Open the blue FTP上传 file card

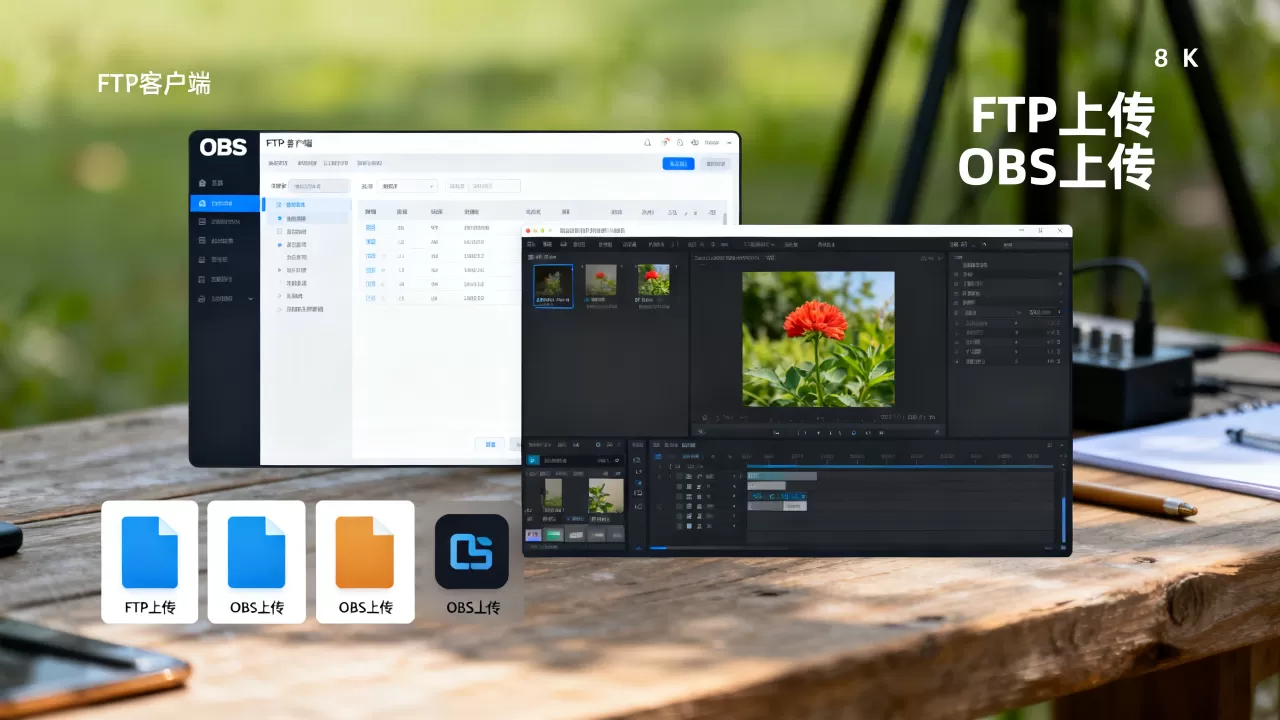150,562
